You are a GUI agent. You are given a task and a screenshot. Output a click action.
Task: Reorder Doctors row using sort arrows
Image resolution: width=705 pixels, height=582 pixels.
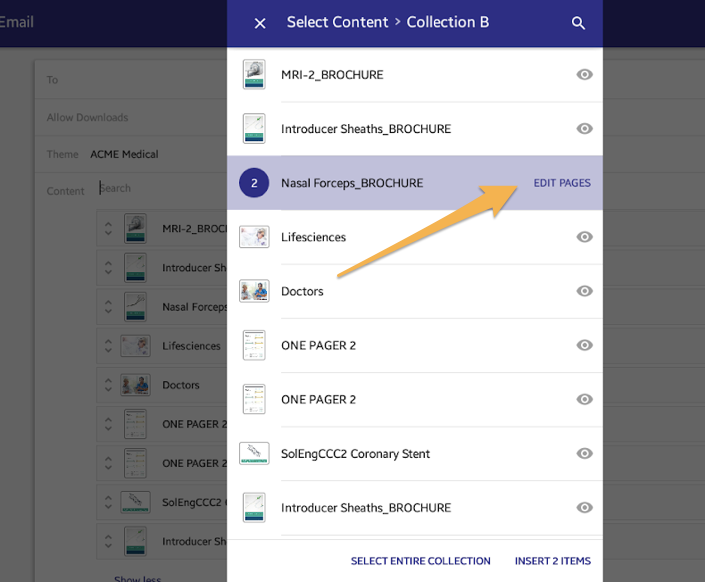tap(108, 385)
